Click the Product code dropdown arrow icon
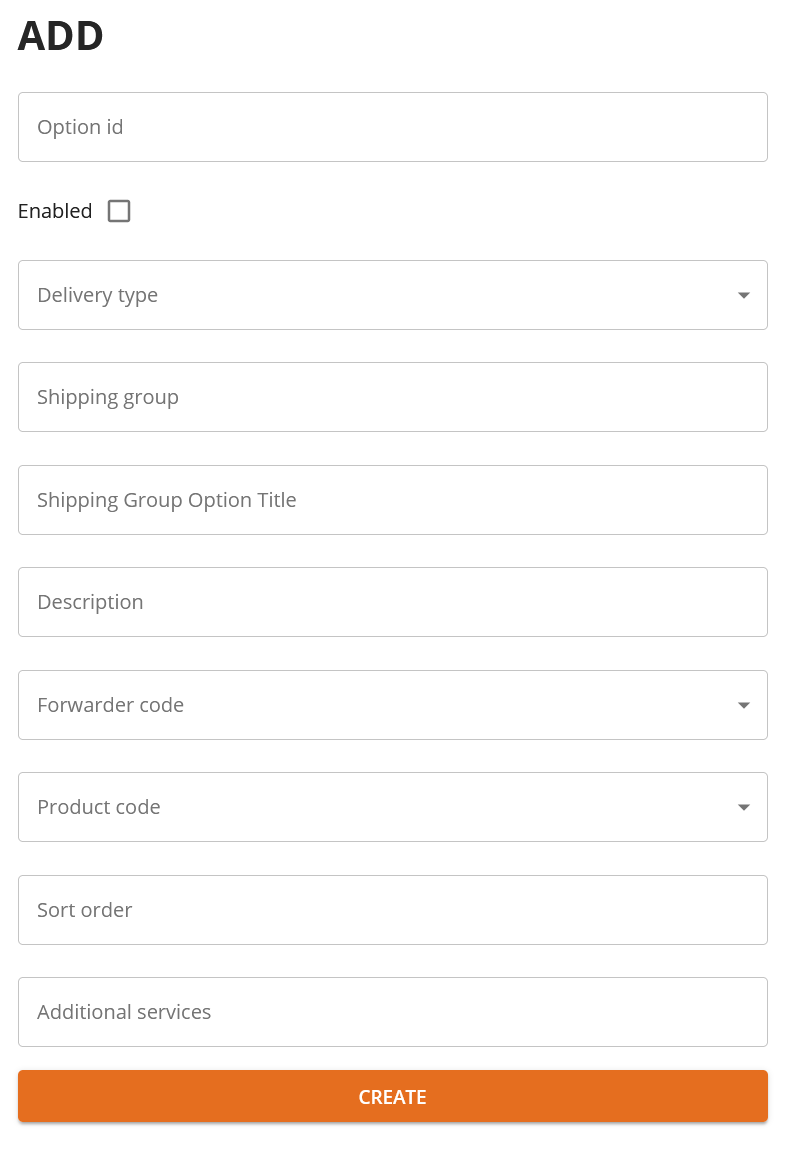This screenshot has height=1159, width=793. click(x=743, y=807)
